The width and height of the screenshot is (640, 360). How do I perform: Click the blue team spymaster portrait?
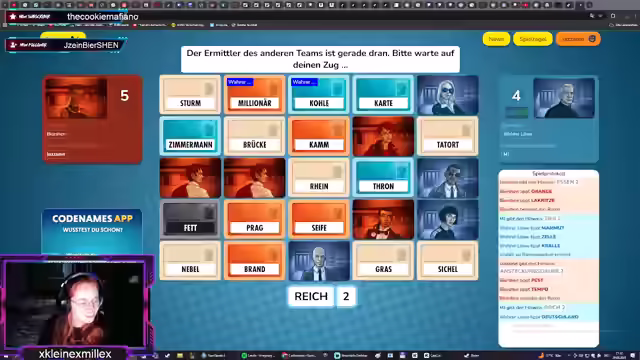[x=564, y=98]
